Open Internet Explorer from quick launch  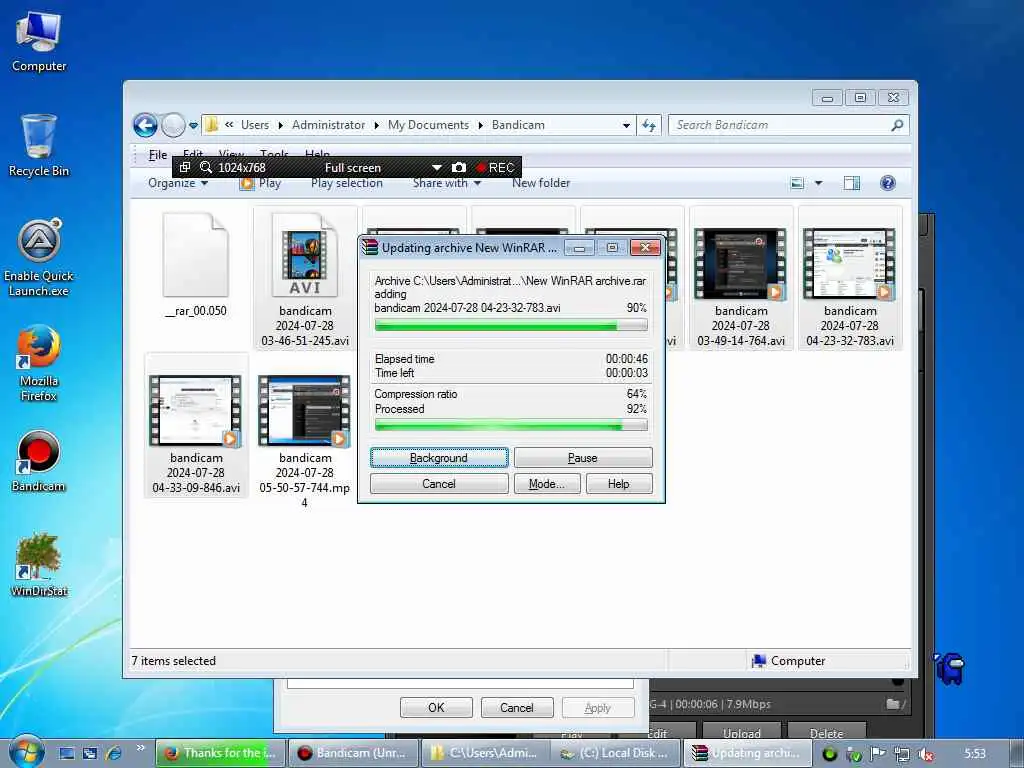pos(114,753)
